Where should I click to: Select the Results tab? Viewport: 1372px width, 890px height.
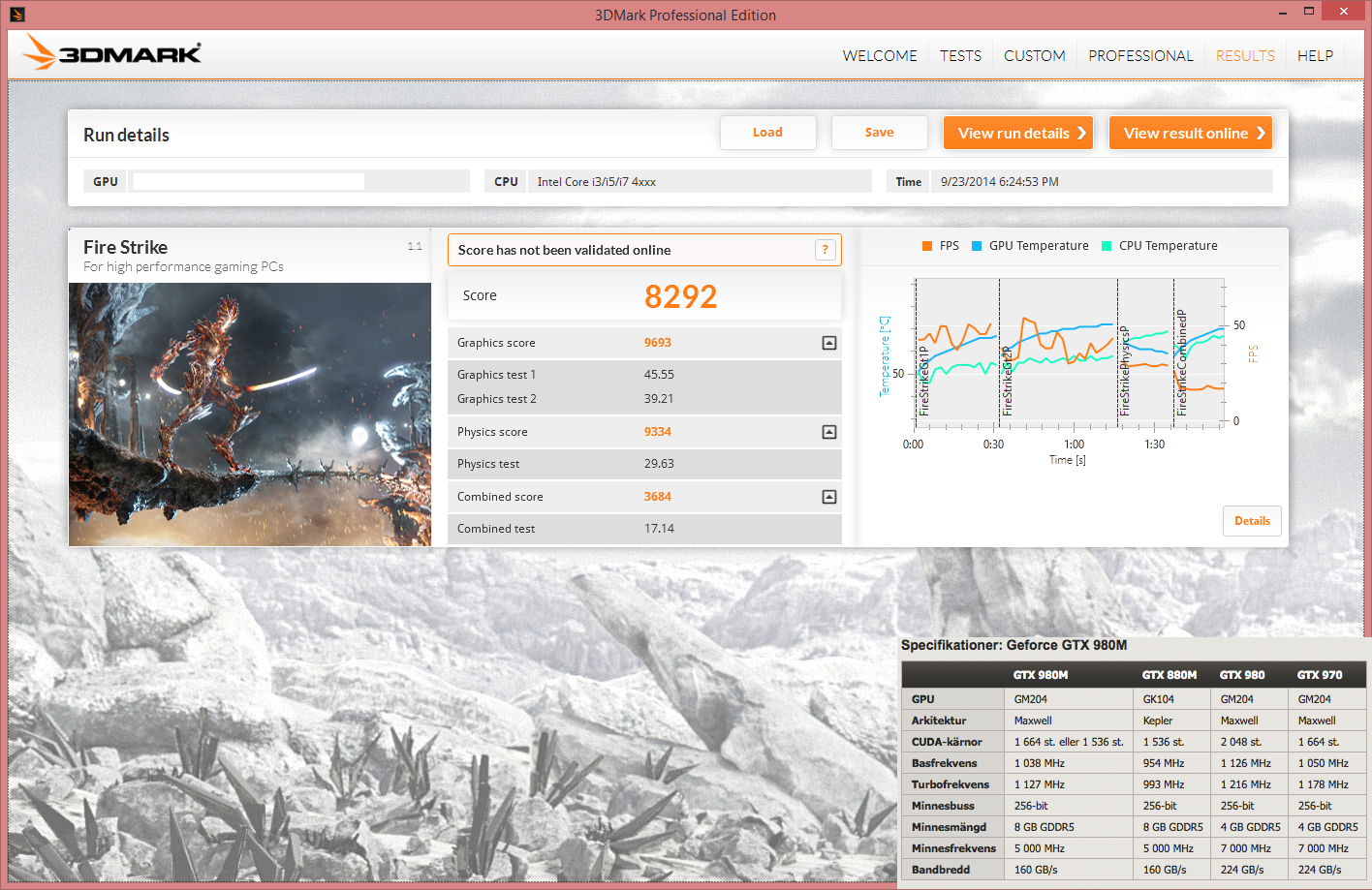[x=1245, y=56]
